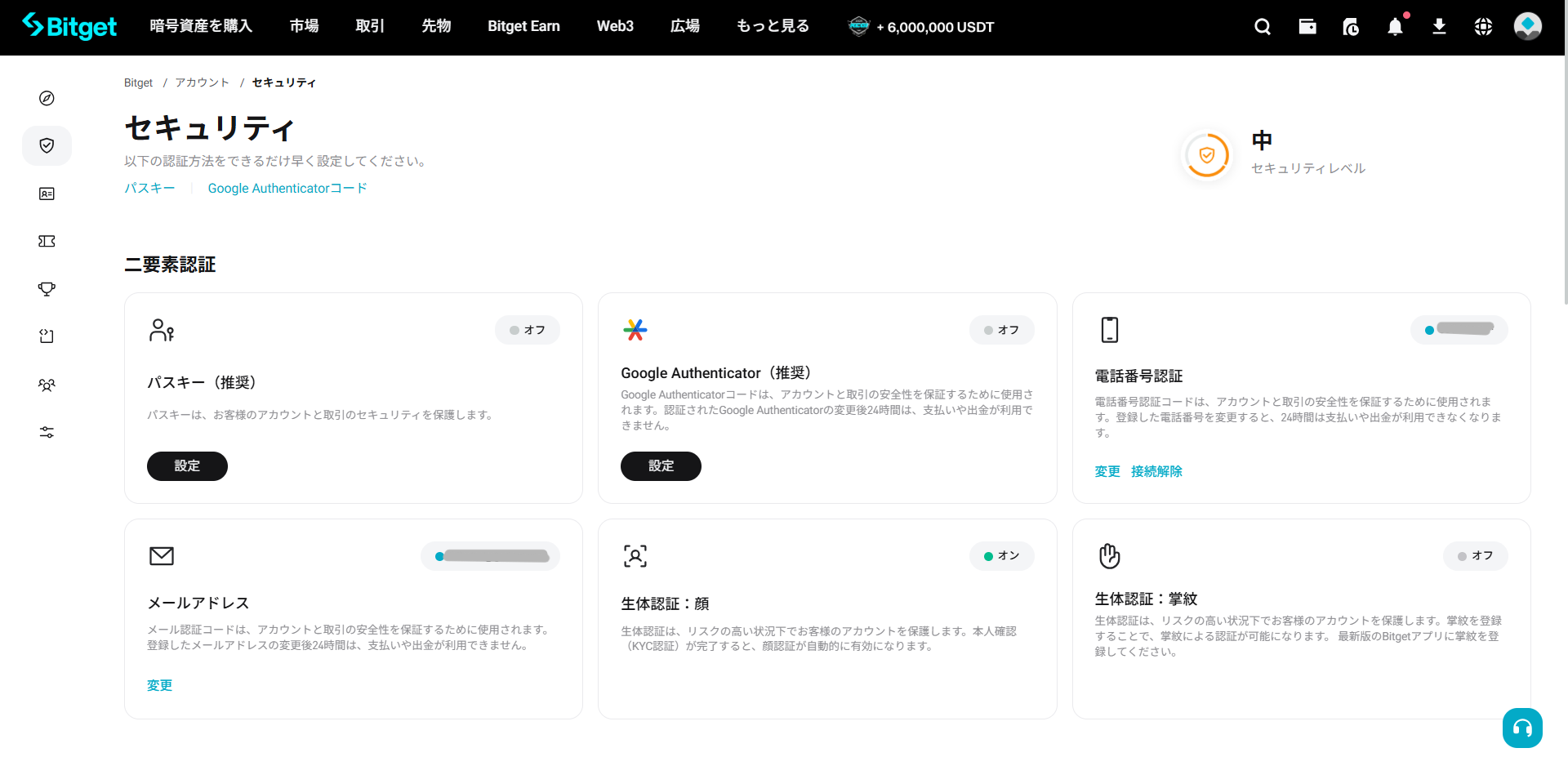Click the passkey オフ status badge

[x=527, y=330]
